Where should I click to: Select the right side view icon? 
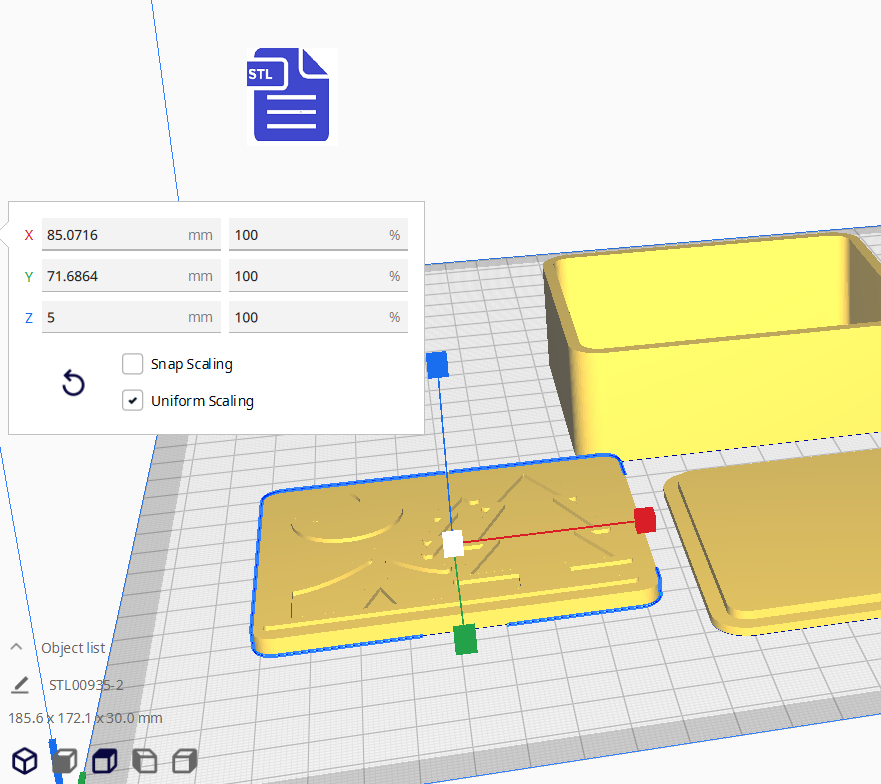tap(185, 761)
